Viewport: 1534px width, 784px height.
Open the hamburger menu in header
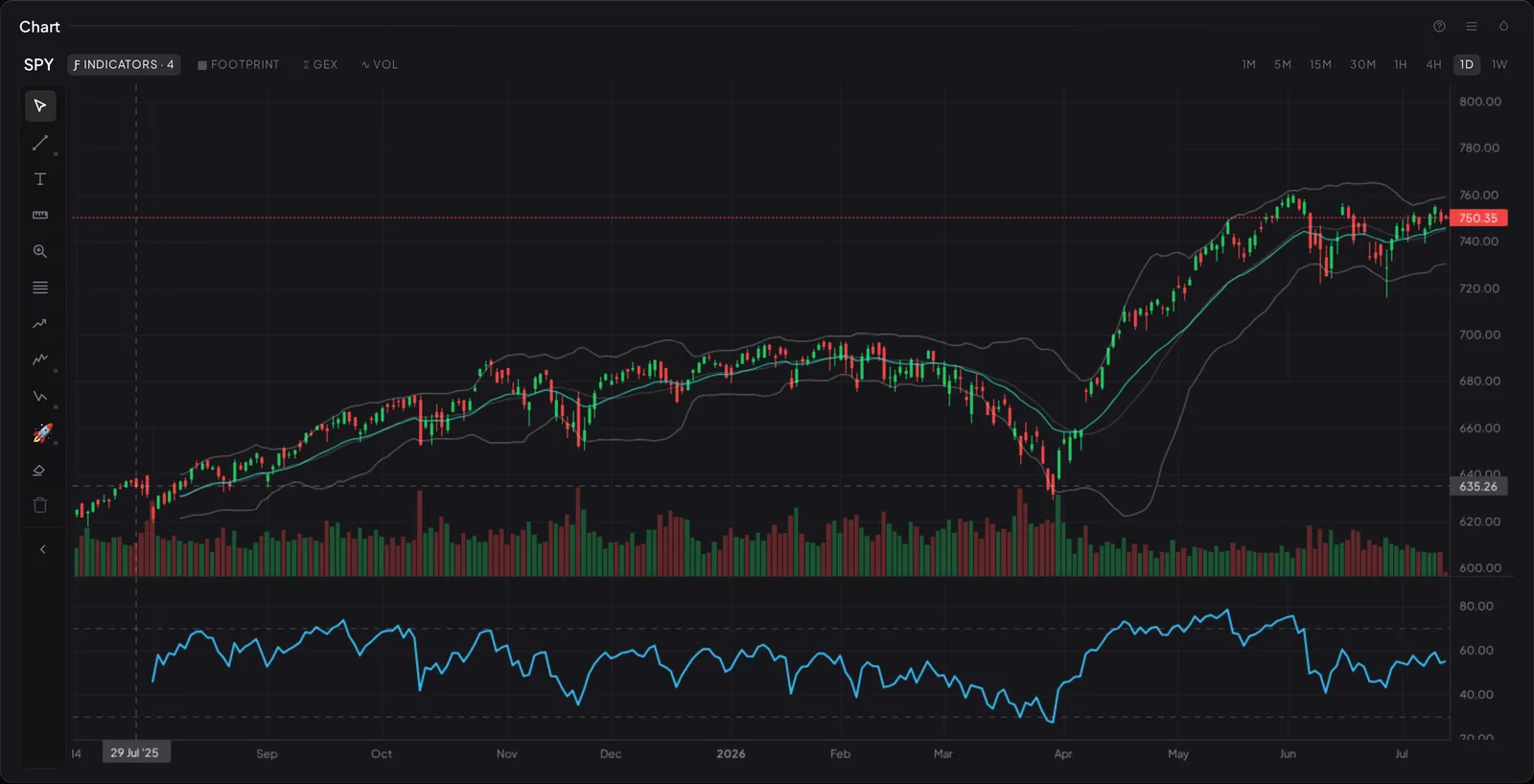tap(1472, 27)
